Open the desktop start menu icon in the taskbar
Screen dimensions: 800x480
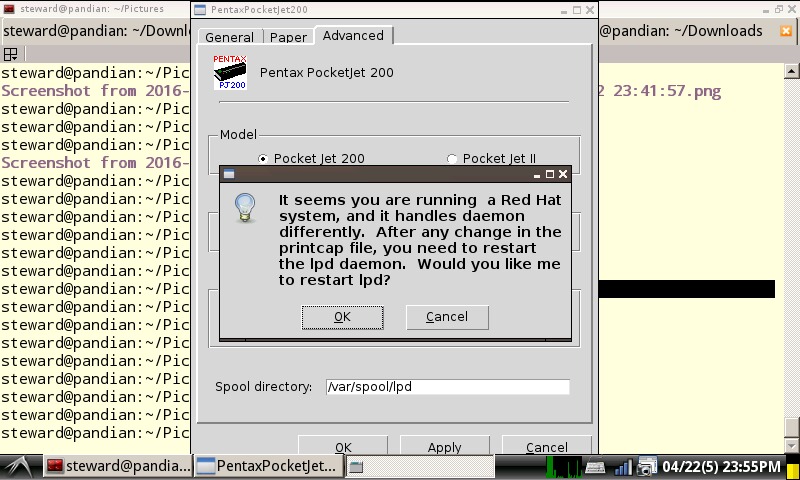18,466
